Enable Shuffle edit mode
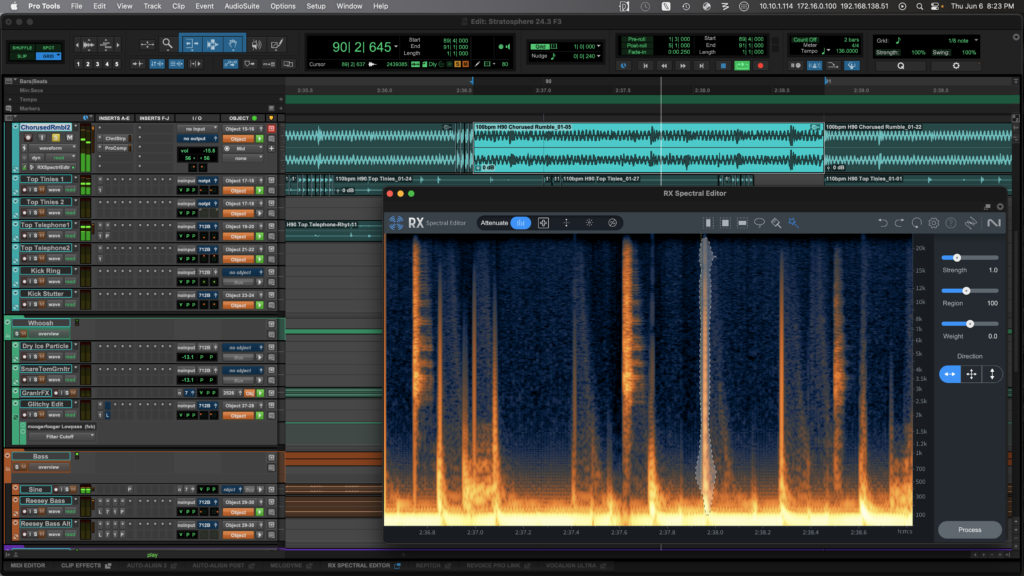1024x576 pixels. point(22,48)
